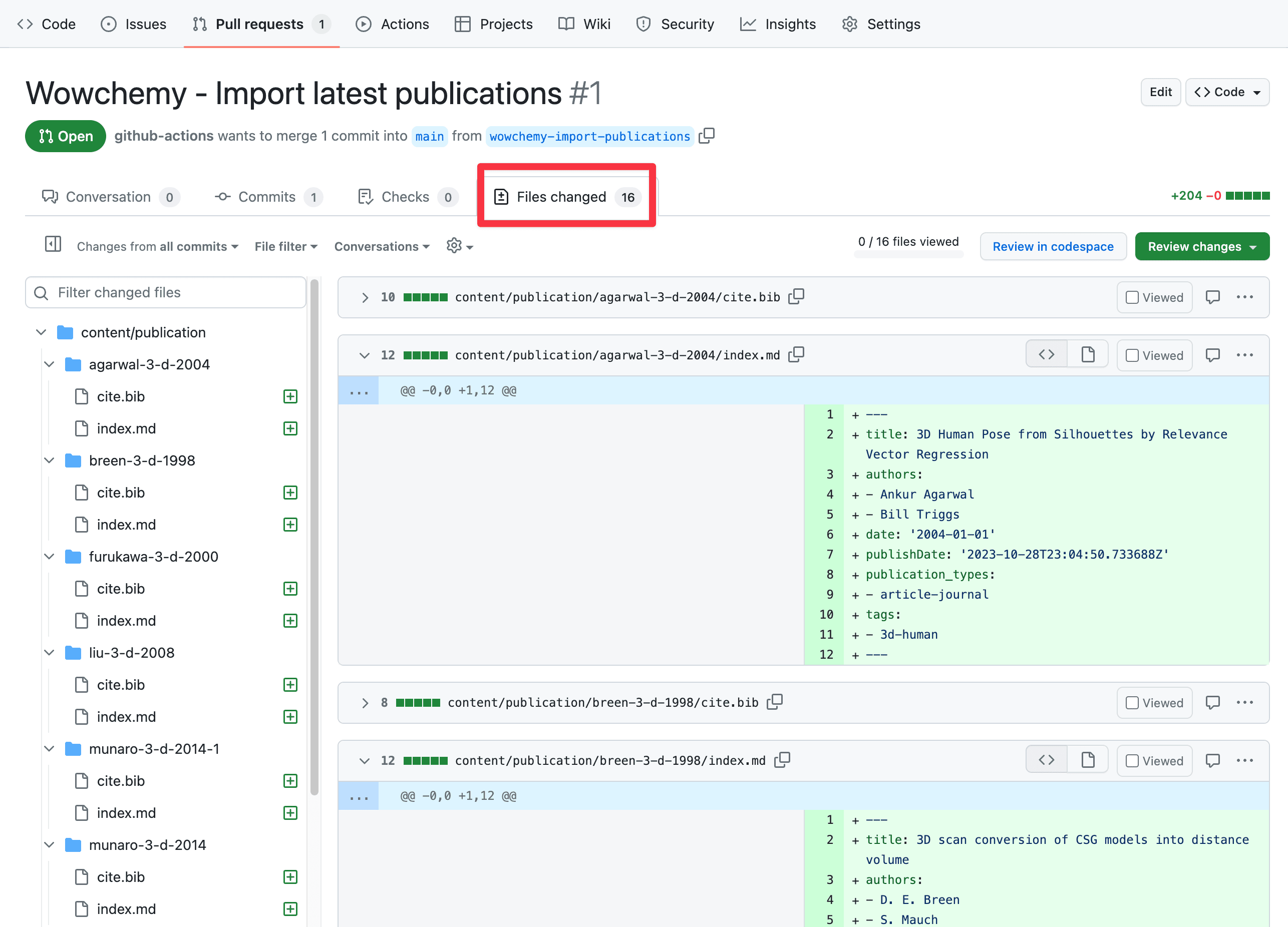Click Review in codespace button
This screenshot has height=927, width=1288.
tap(1053, 246)
